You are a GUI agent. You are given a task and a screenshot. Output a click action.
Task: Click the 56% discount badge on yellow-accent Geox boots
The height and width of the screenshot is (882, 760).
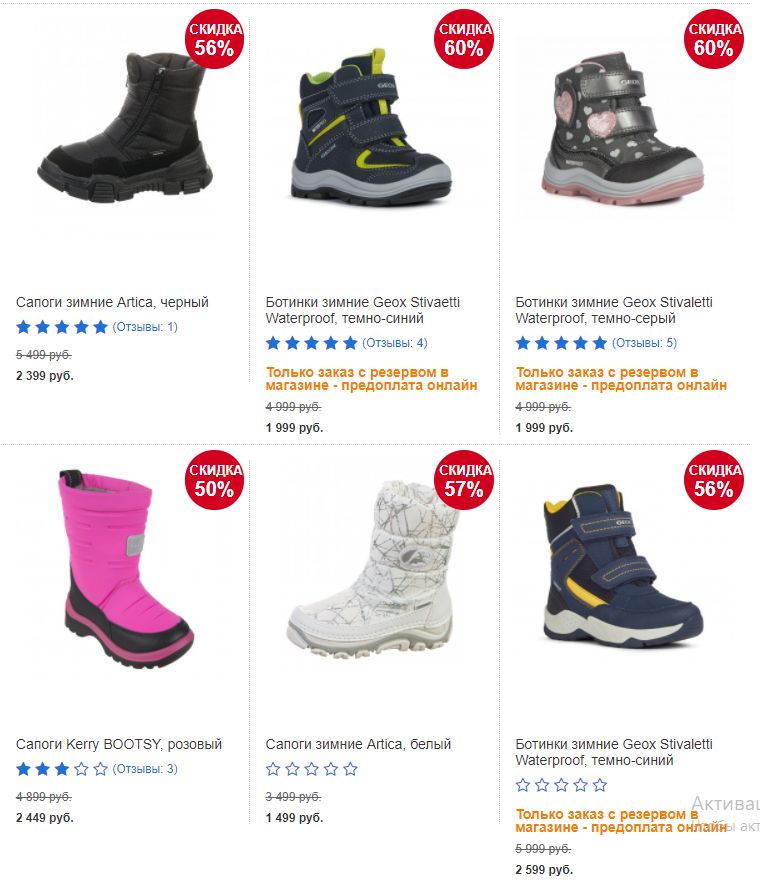tap(714, 480)
